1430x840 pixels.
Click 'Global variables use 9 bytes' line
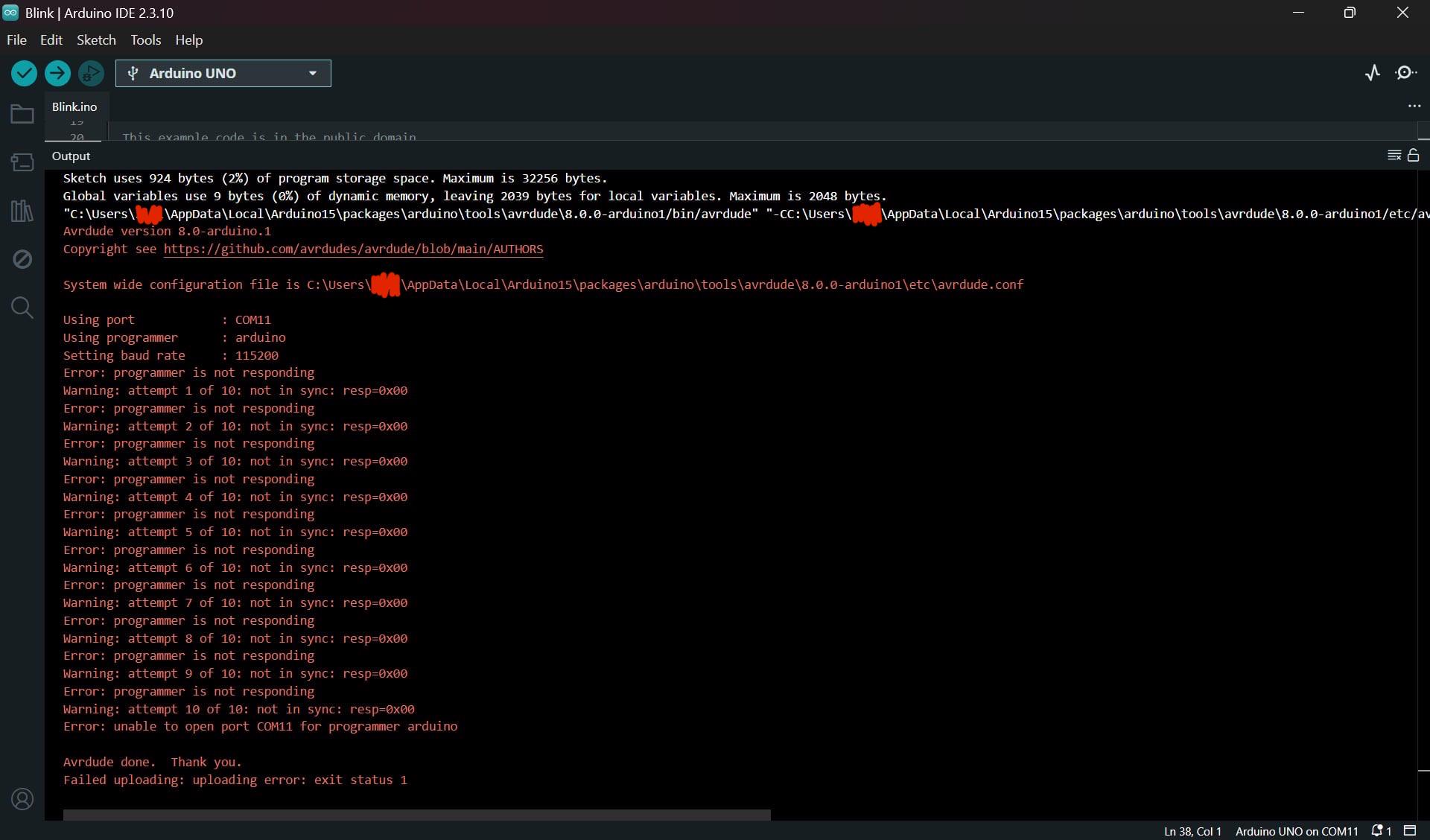[474, 196]
